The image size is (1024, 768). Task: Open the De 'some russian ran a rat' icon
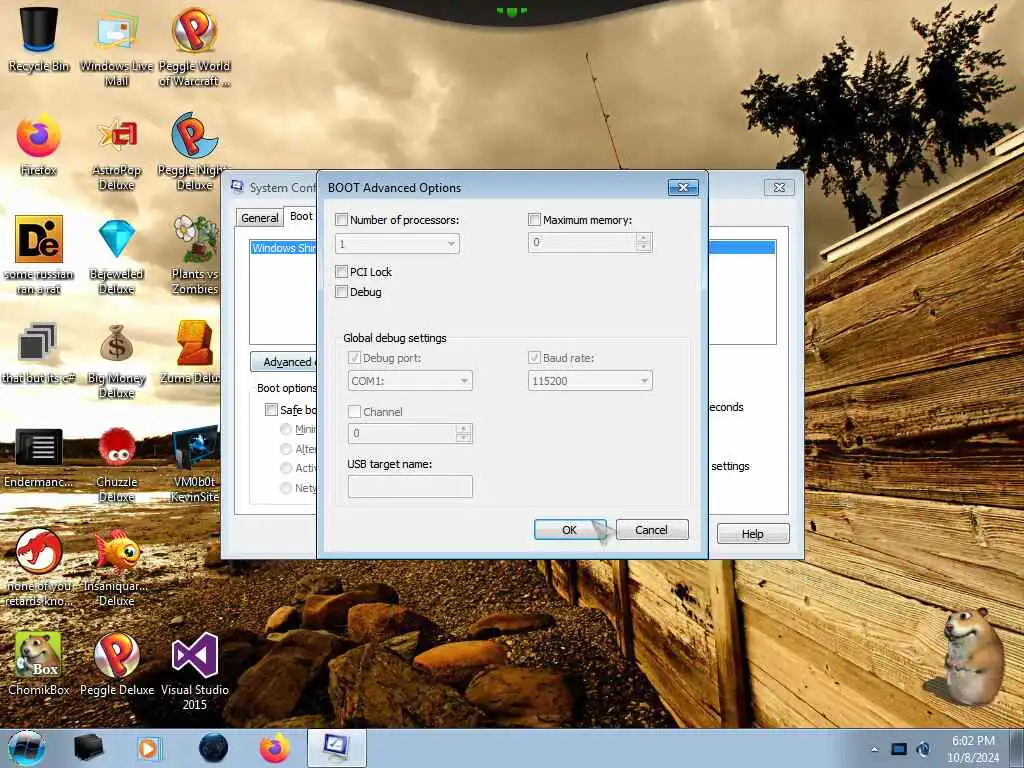pos(39,255)
